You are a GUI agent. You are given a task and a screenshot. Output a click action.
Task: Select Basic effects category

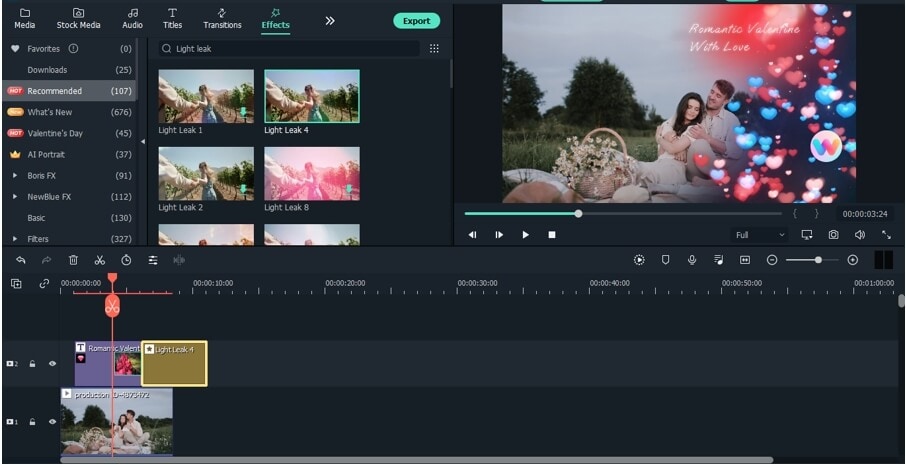click(x=69, y=218)
